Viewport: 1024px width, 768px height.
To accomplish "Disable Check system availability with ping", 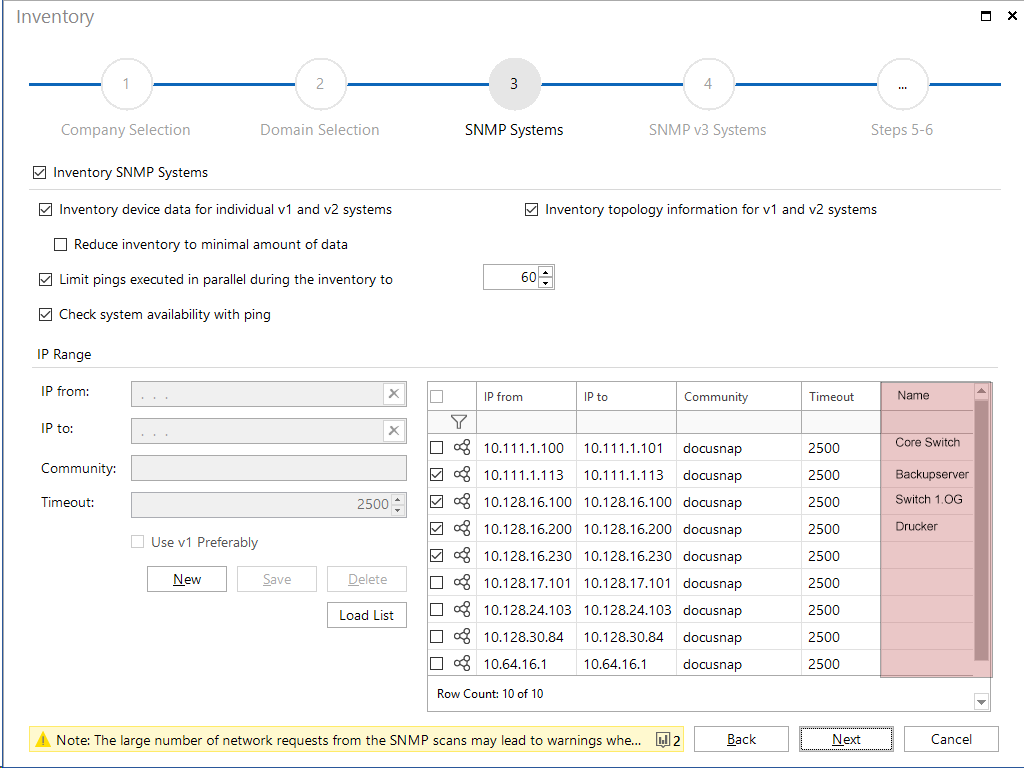I will point(45,315).
